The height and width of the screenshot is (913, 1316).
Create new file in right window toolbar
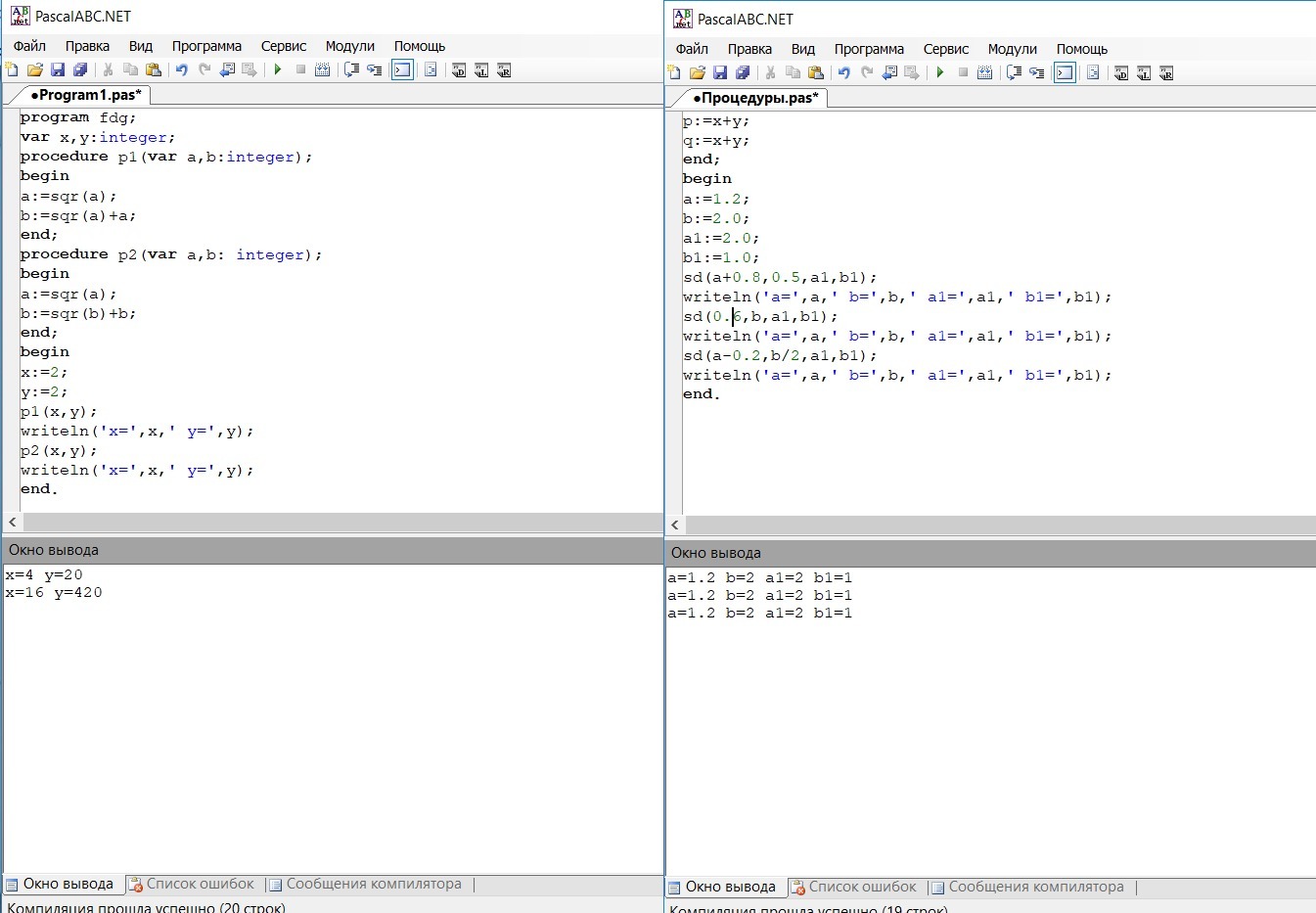point(674,72)
